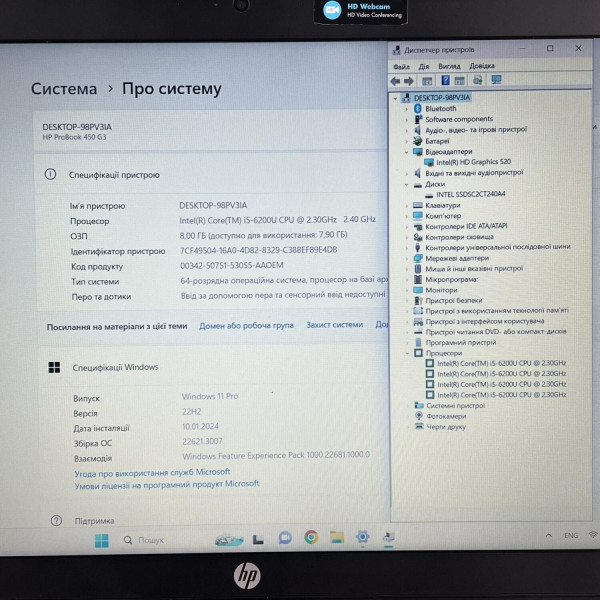
Task: Collapse the DESKTOP-98PV3IA root node
Action: click(395, 98)
